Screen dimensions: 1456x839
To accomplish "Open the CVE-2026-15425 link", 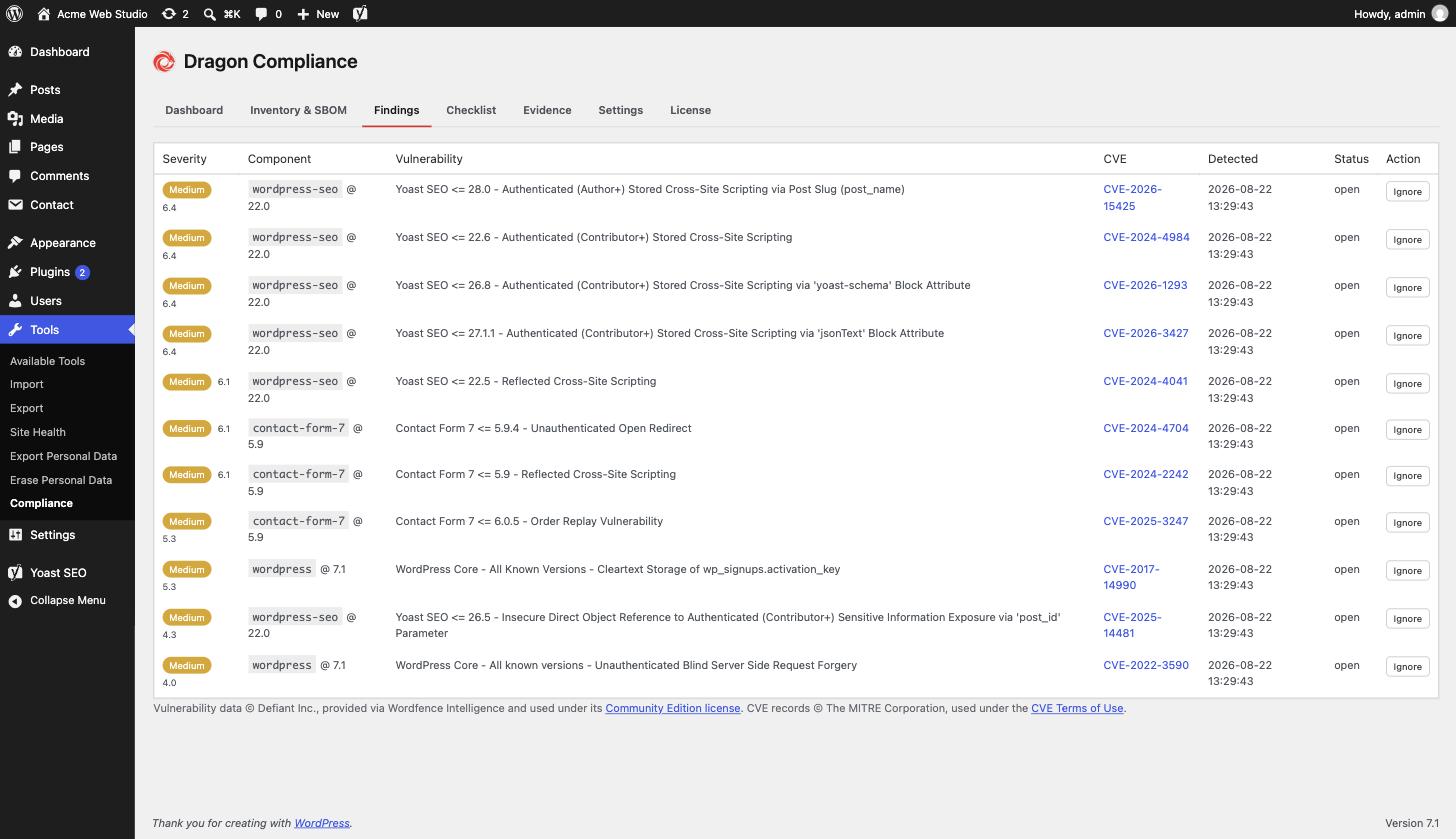I will 1132,197.
